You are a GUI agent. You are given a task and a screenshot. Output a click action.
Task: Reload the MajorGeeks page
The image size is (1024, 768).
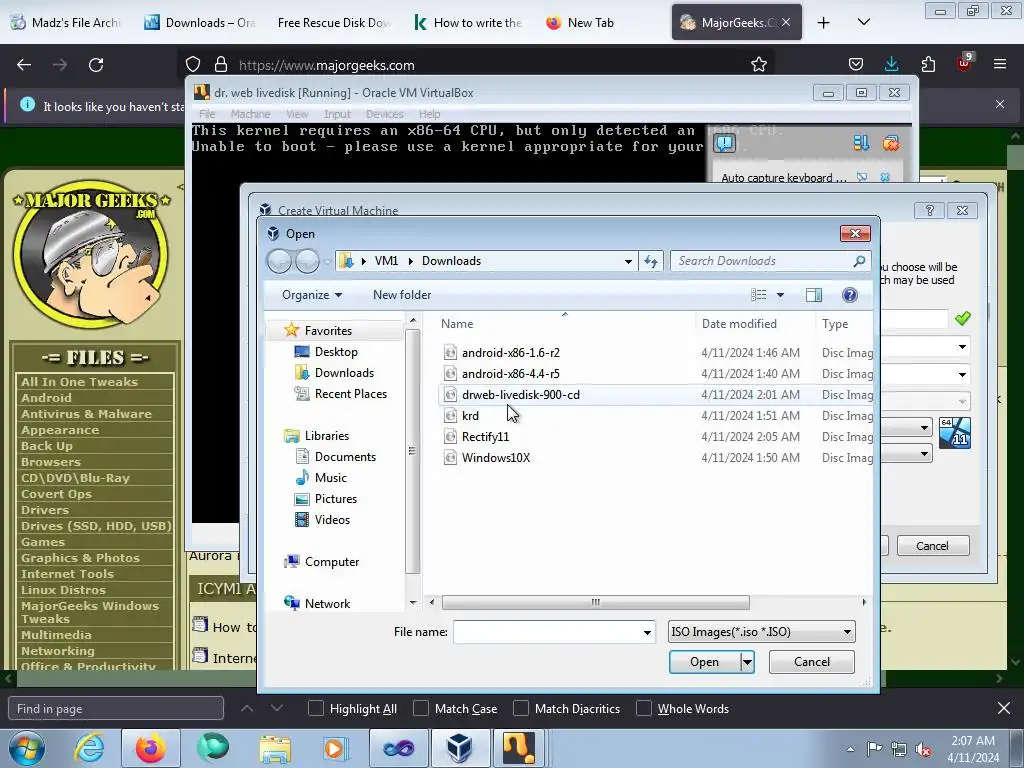point(96,65)
